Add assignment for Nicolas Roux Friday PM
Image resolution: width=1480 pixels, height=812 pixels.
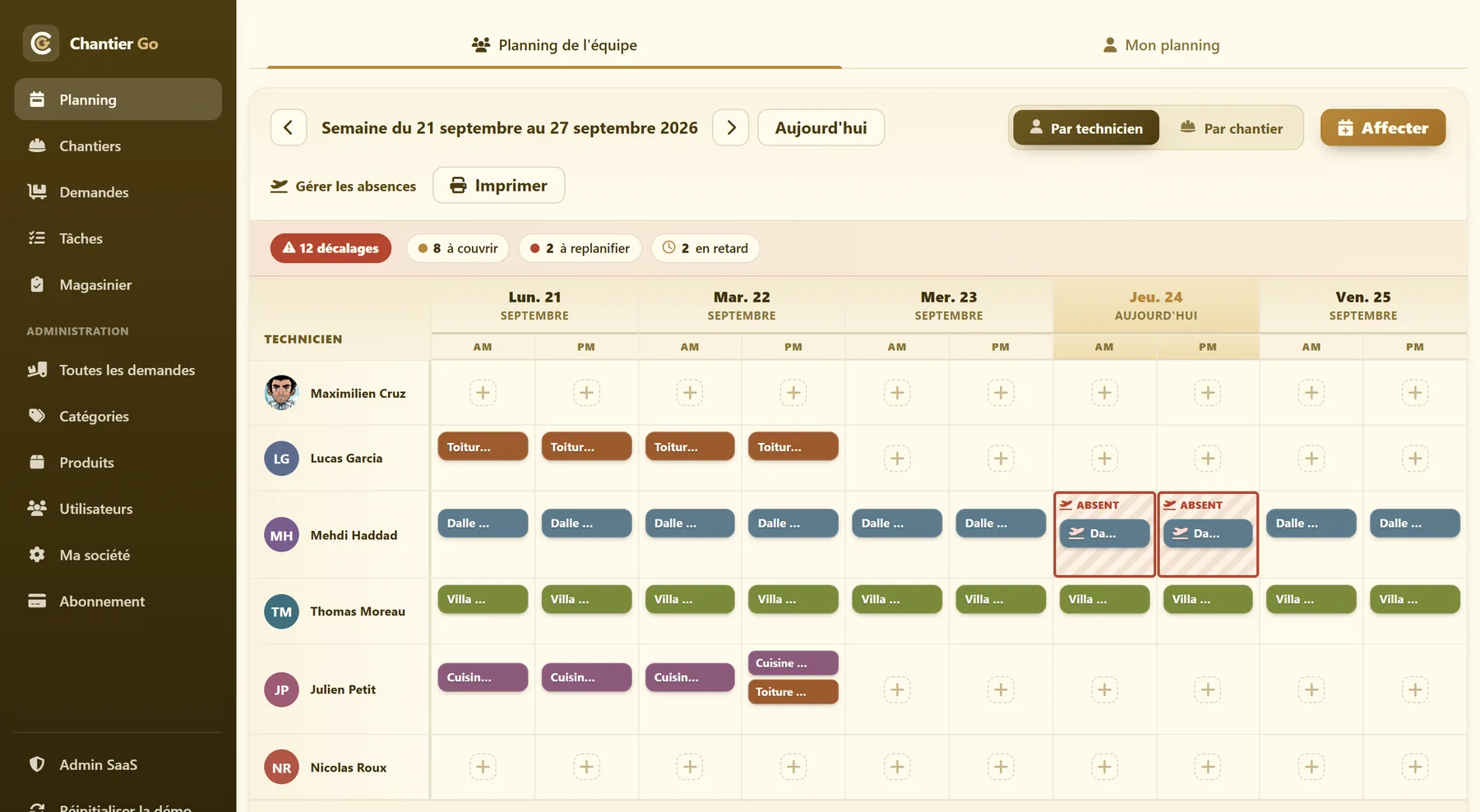point(1415,767)
